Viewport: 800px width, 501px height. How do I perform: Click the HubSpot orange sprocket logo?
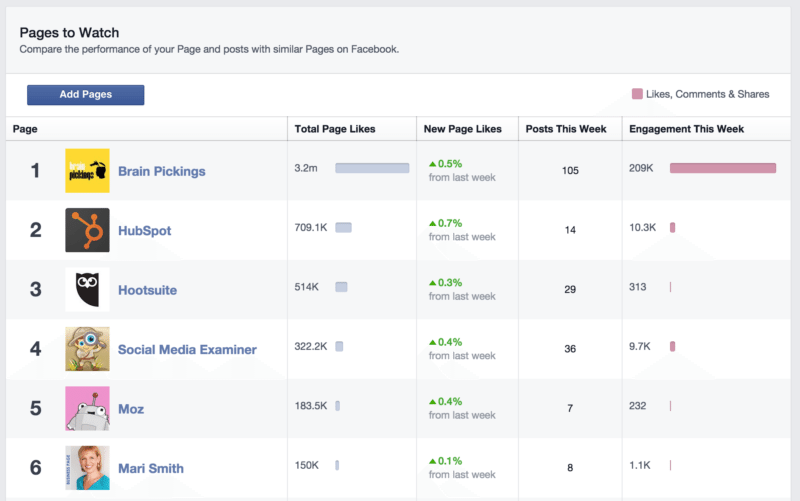click(x=87, y=230)
